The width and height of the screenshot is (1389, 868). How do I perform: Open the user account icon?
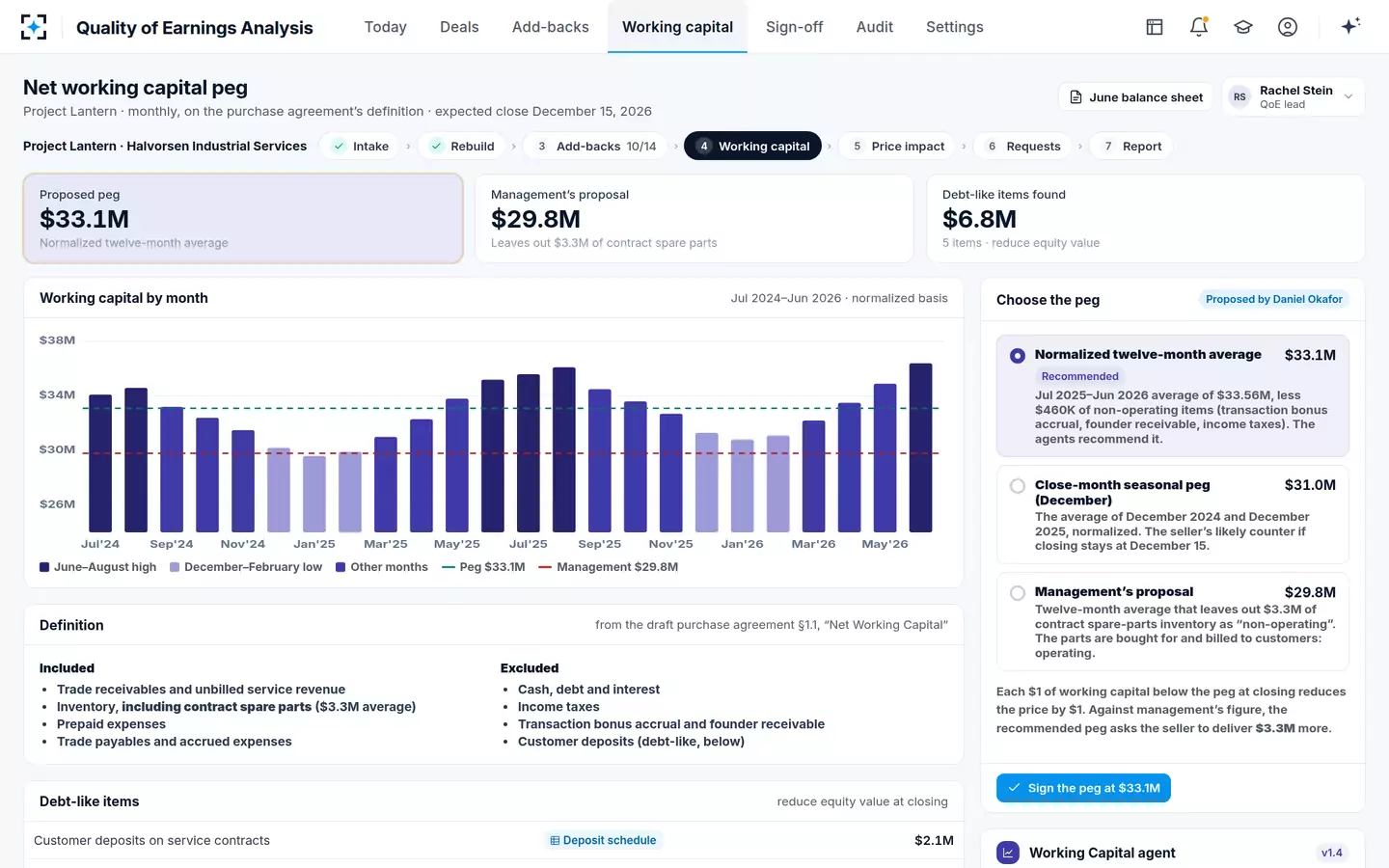[x=1288, y=27]
